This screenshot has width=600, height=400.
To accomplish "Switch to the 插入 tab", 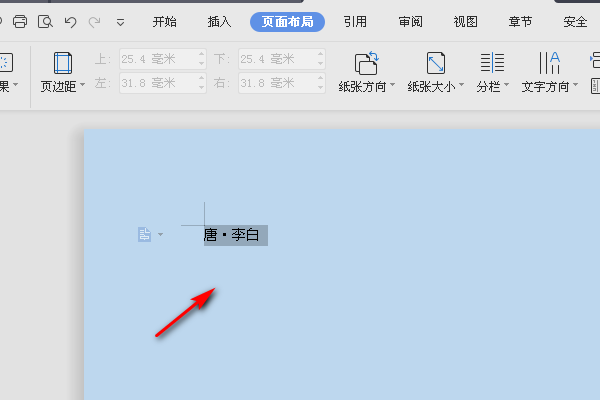I will pyautogui.click(x=219, y=22).
